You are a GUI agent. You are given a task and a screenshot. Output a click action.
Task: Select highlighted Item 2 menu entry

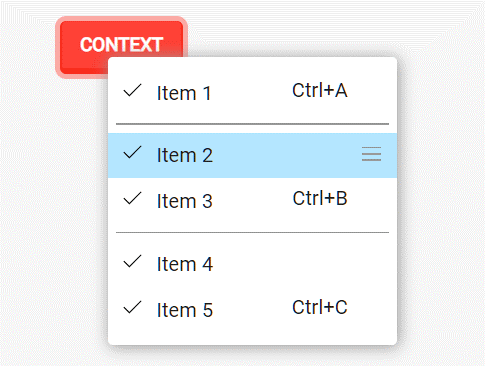click(x=252, y=155)
